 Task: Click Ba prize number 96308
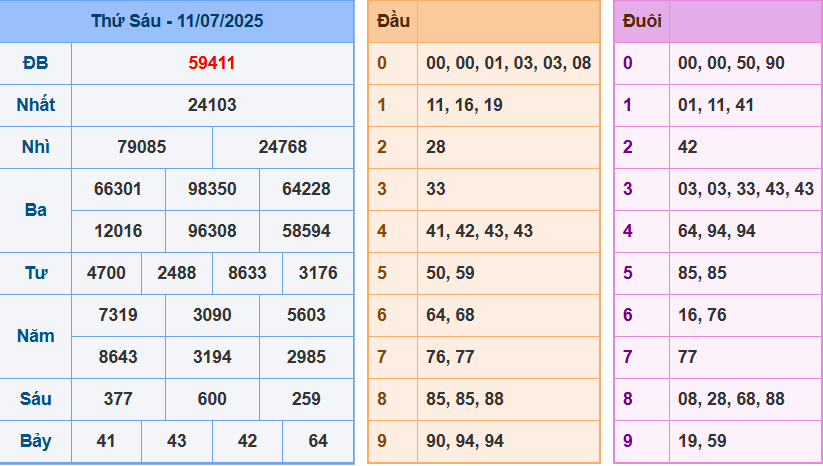[x=212, y=231]
